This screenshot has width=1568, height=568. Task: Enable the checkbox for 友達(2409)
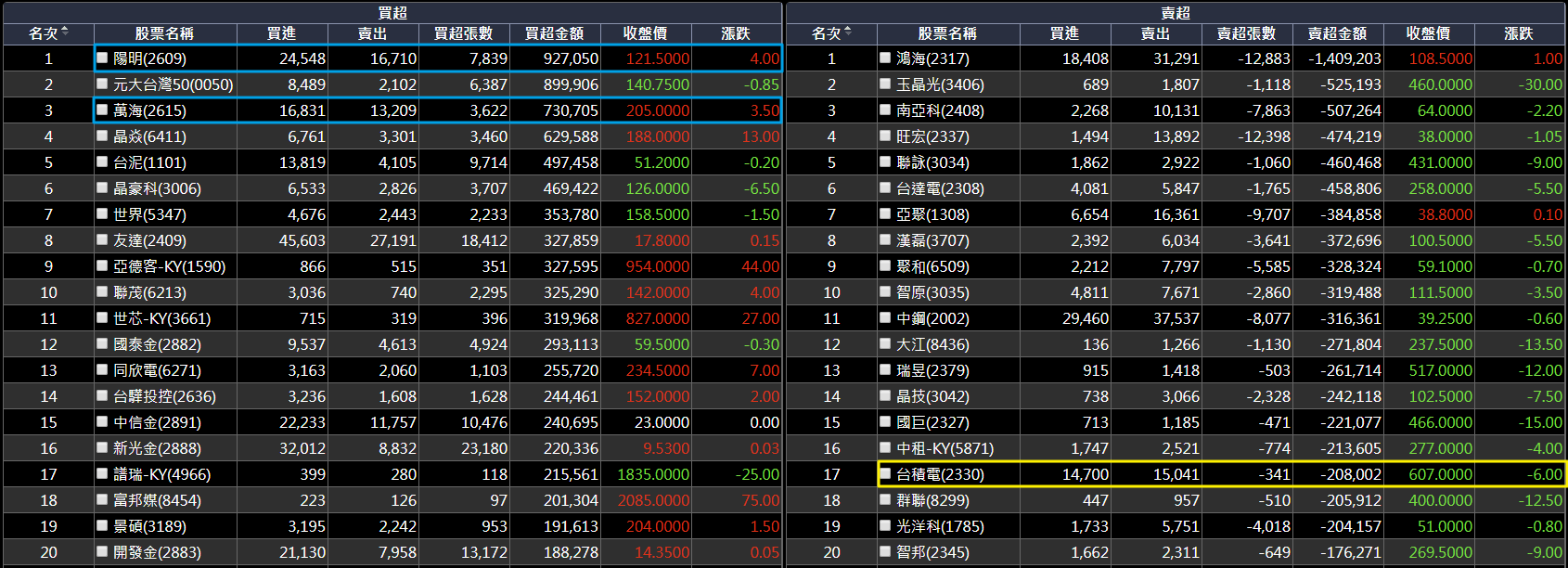tap(103, 239)
